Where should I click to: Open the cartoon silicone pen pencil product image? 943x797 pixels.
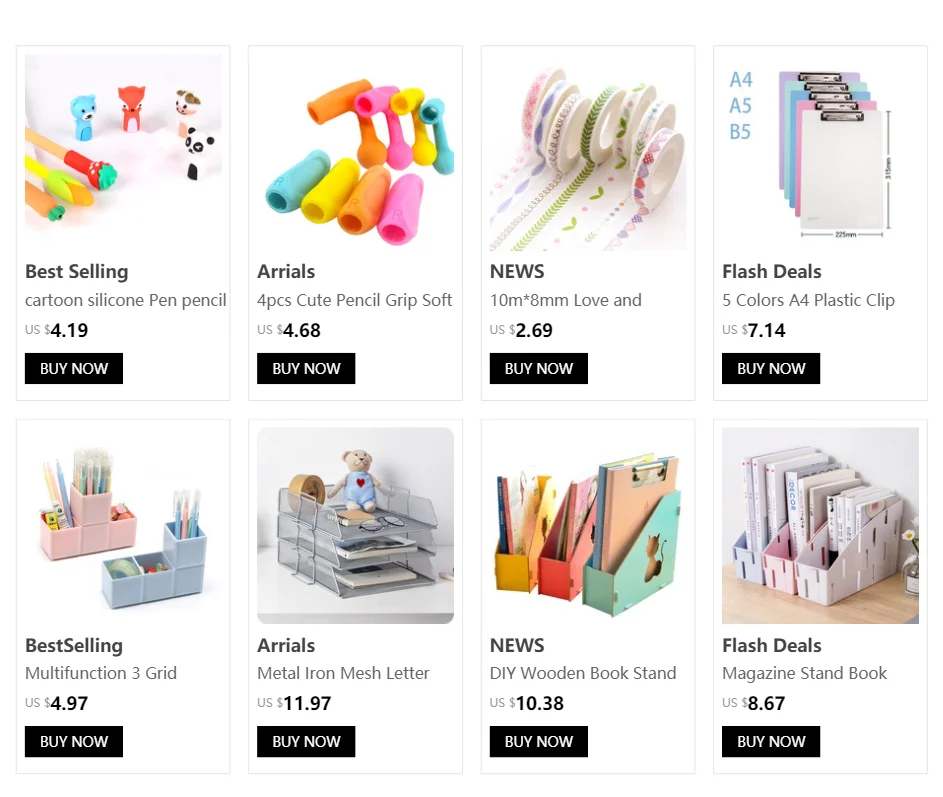pyautogui.click(x=123, y=152)
